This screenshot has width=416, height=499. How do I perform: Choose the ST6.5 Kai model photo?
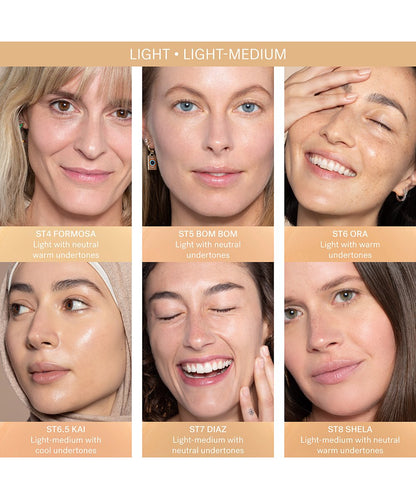[66, 342]
